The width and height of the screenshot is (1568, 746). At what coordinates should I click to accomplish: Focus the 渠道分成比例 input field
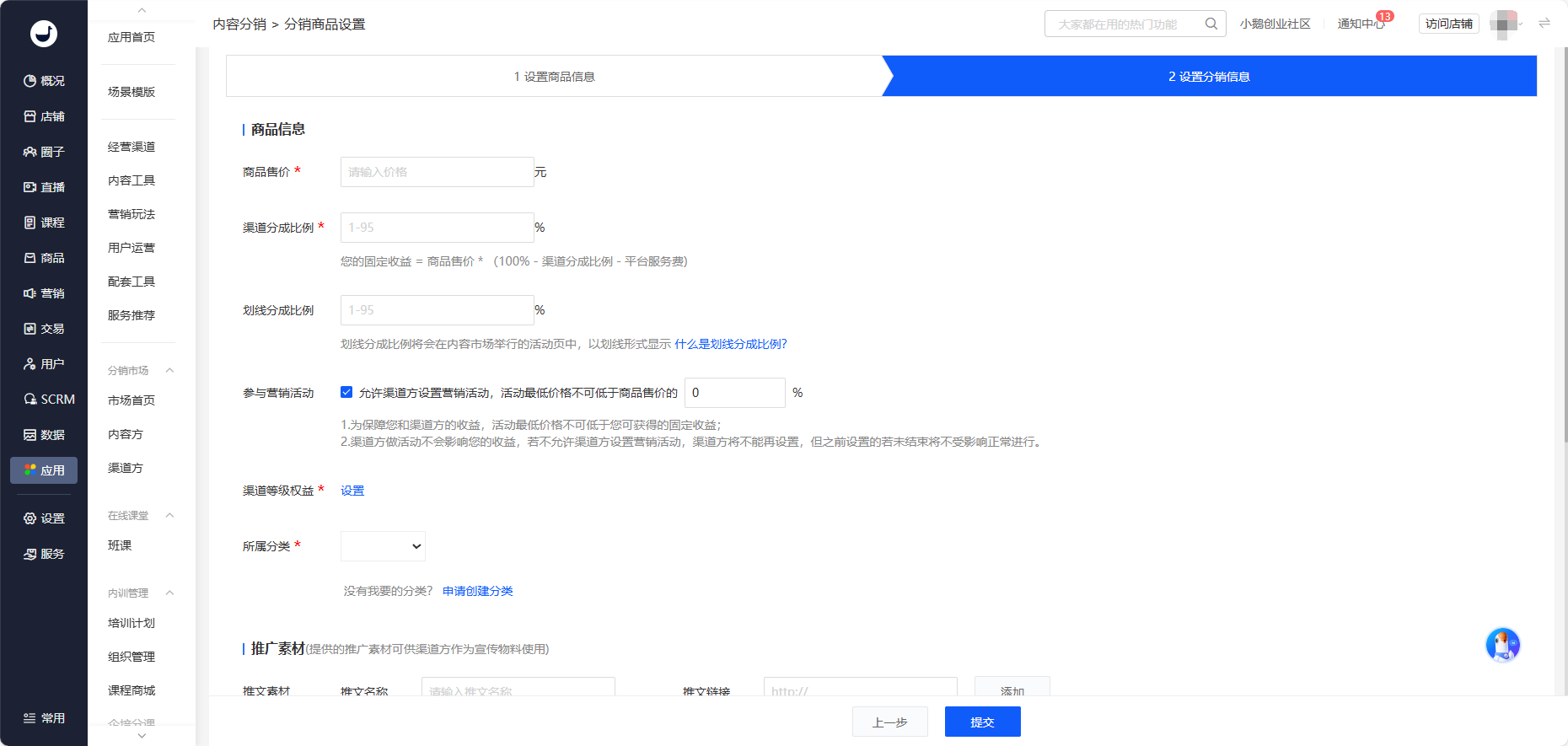point(437,228)
